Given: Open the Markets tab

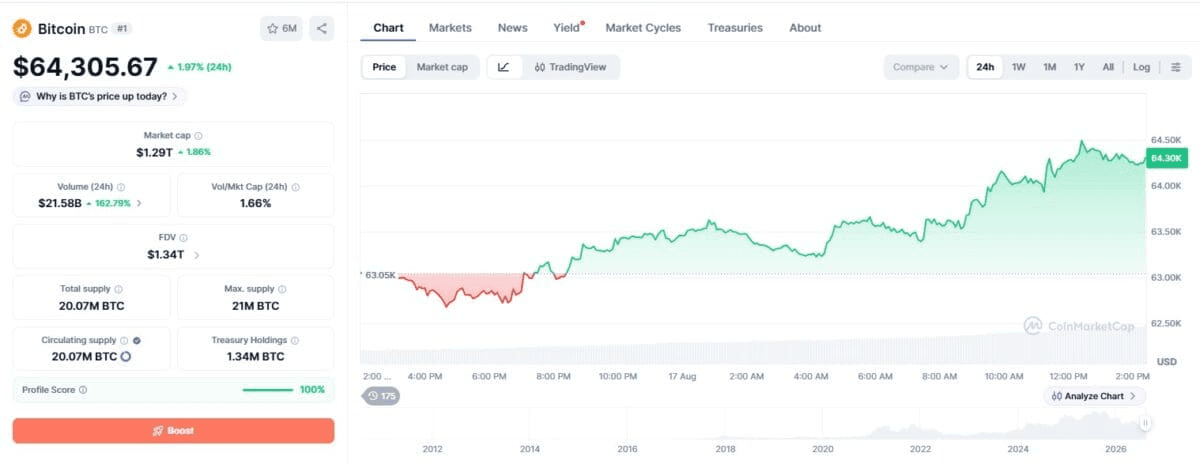Looking at the screenshot, I should coord(450,28).
